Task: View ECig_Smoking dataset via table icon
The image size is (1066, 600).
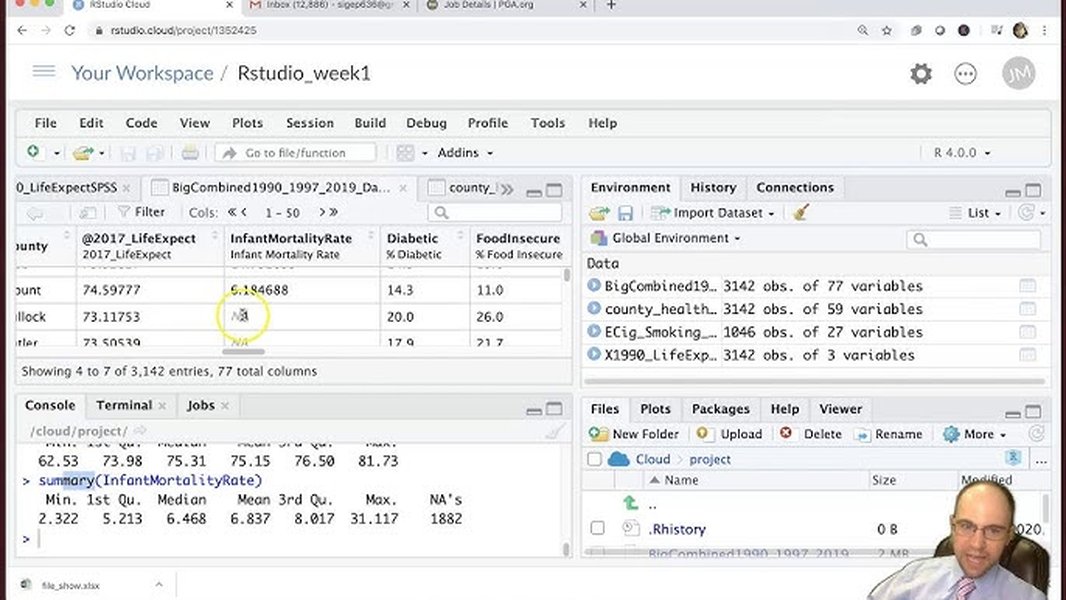Action: pyautogui.click(x=1027, y=332)
